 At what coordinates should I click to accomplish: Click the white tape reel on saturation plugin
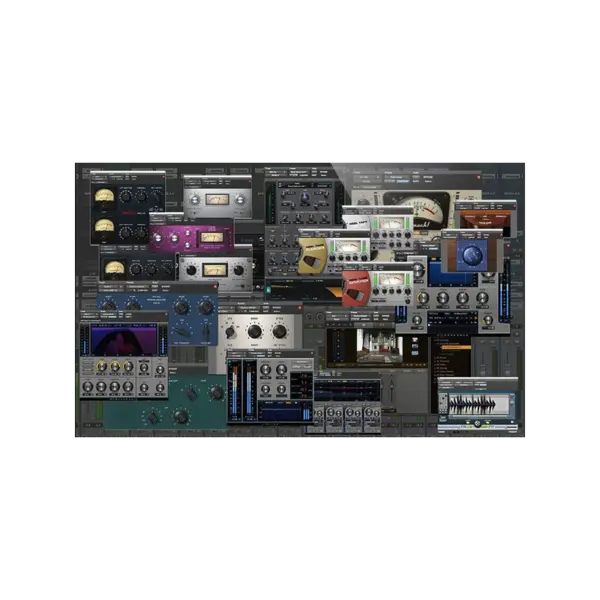[x=357, y=223]
